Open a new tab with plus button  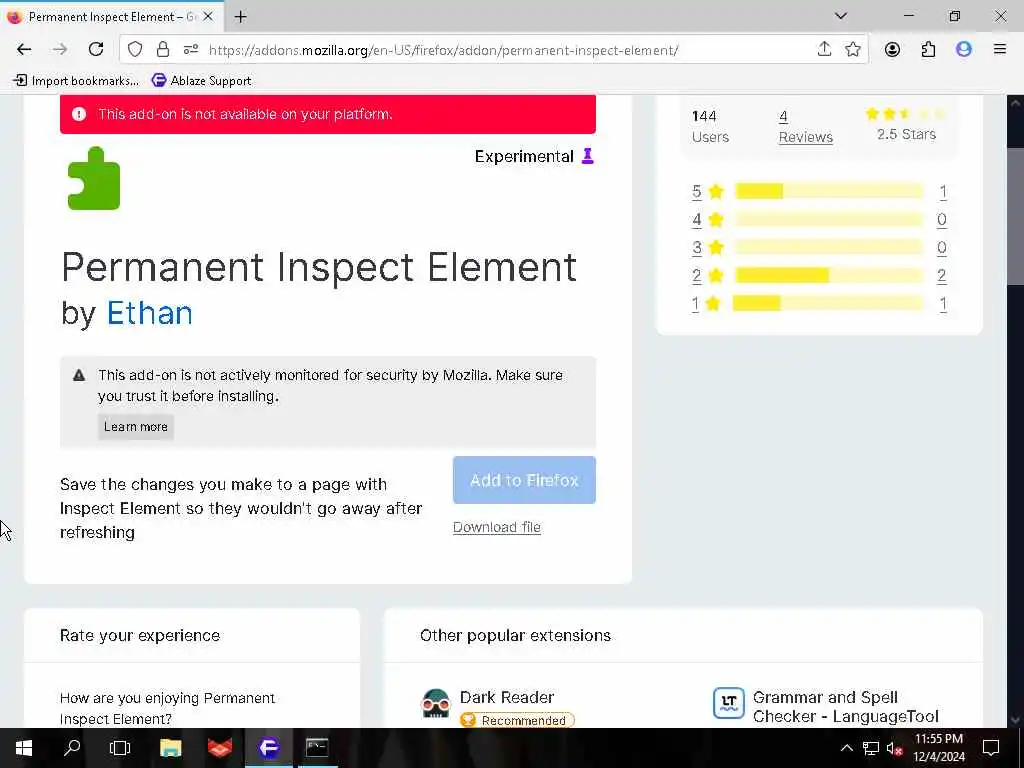(240, 17)
